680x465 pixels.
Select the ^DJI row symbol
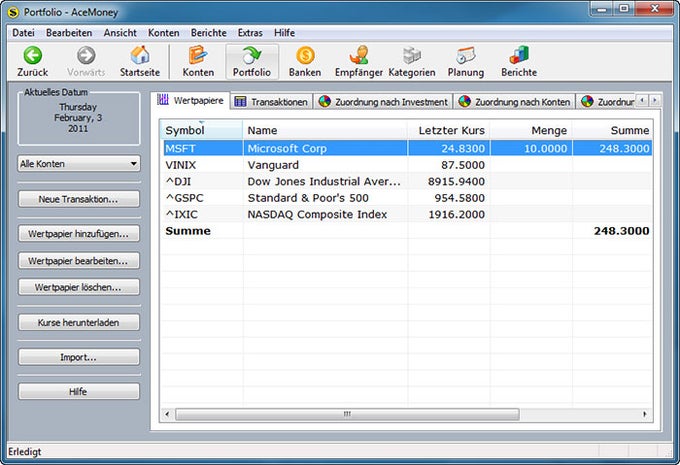point(178,181)
